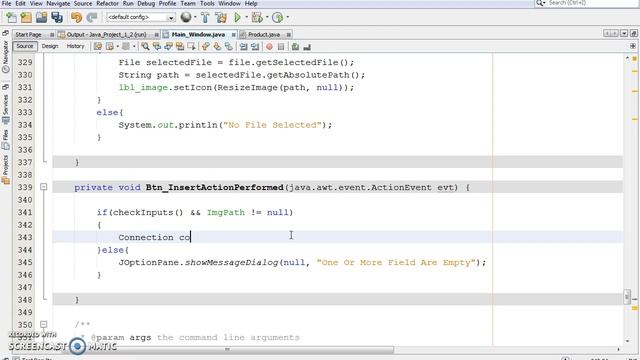640x360 pixels.
Task: Open the Help menu
Action: pyautogui.click(x=251, y=3)
